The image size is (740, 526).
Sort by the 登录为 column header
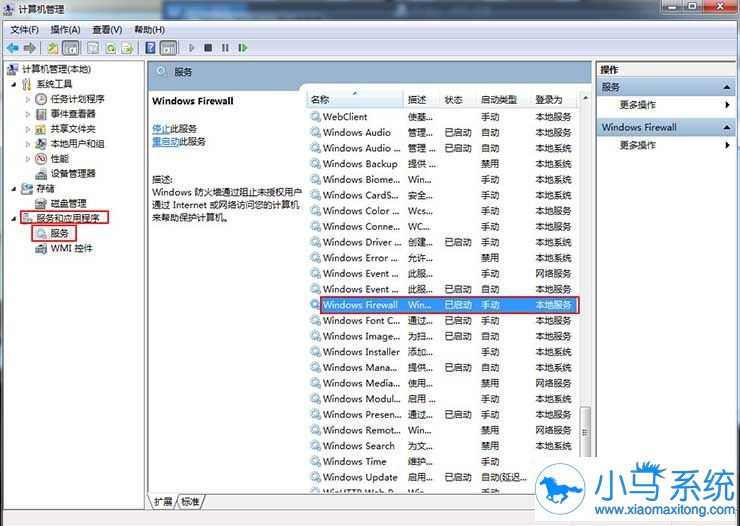[554, 100]
